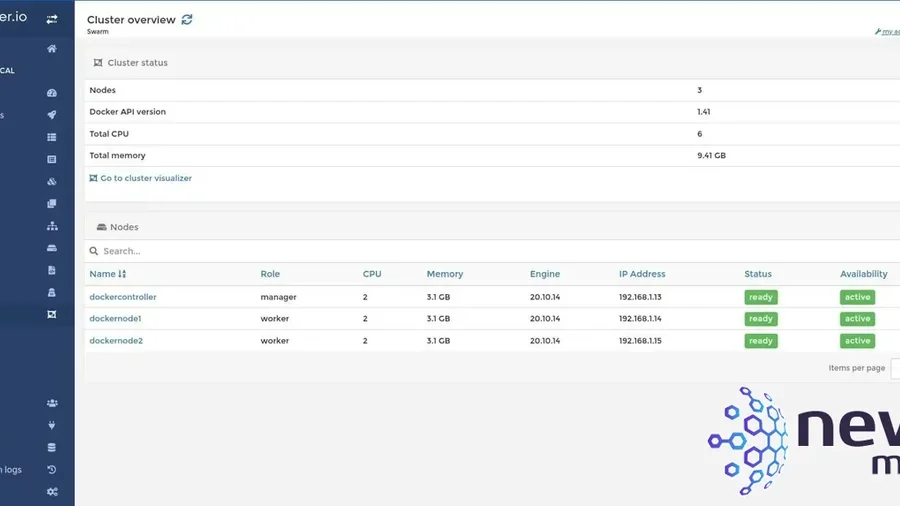
Task: Open Registries database icon in sidebar
Action: tap(52, 447)
